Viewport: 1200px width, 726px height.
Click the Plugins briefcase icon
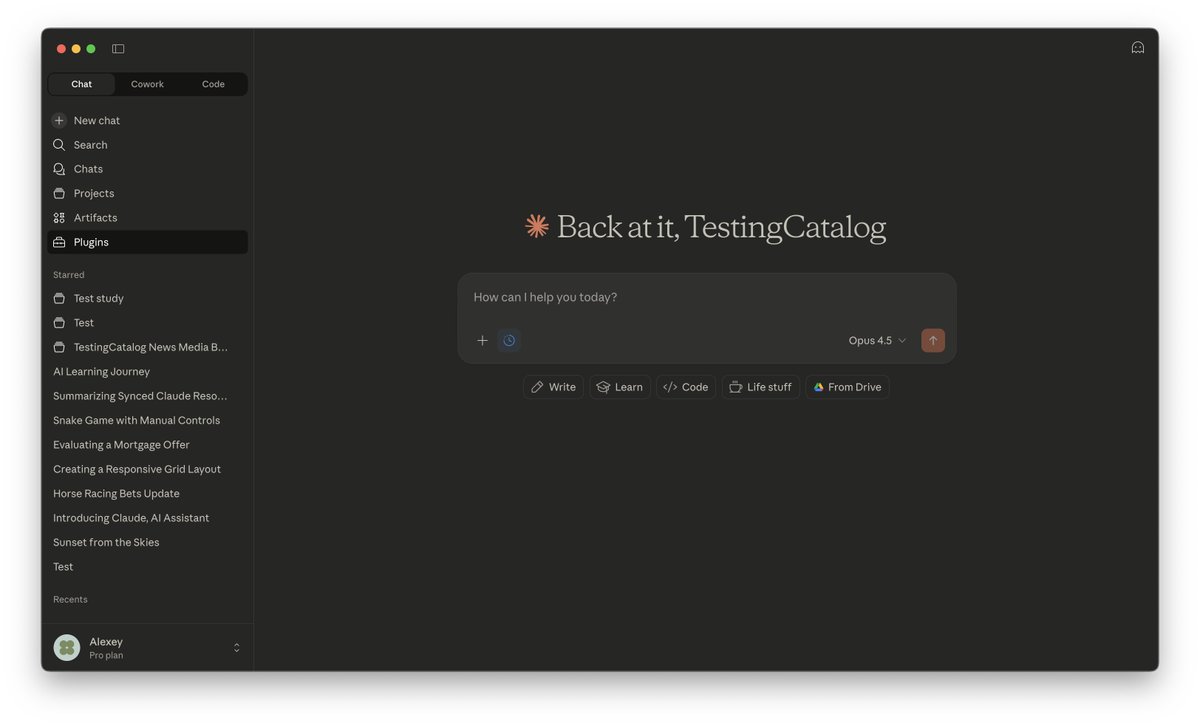coord(59,242)
